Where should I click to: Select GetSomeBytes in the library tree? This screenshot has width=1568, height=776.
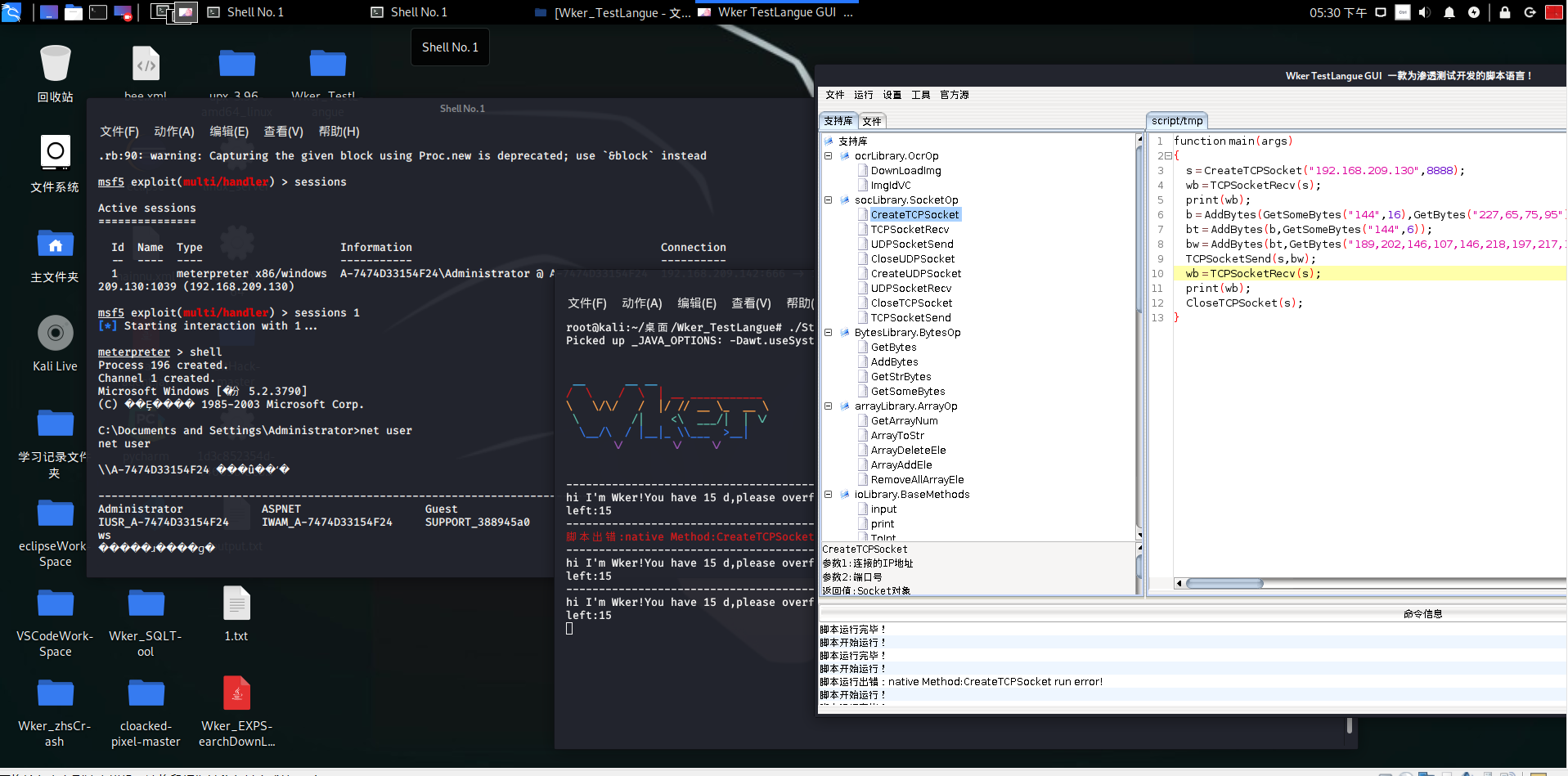pyautogui.click(x=908, y=392)
